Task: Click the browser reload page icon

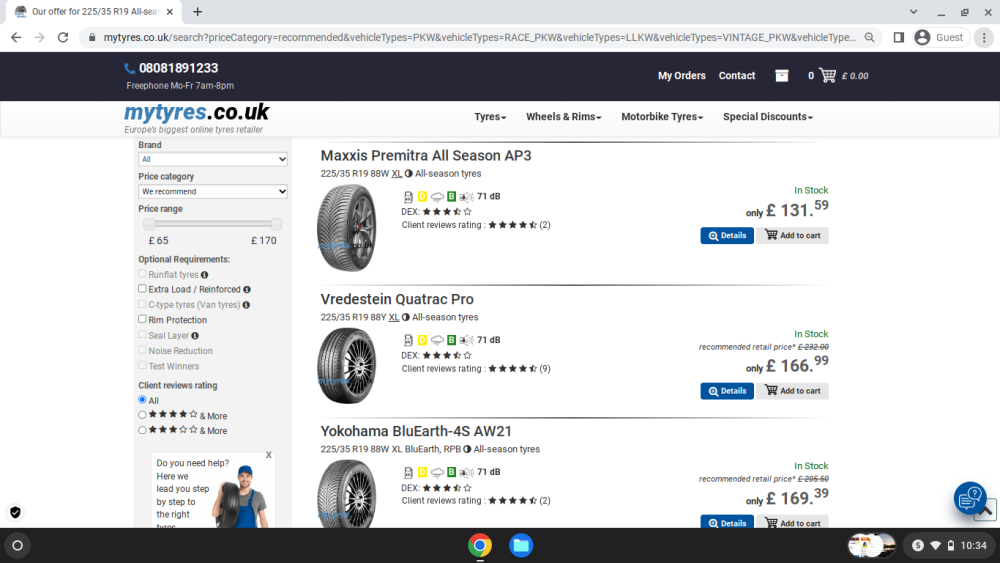Action: tap(62, 38)
